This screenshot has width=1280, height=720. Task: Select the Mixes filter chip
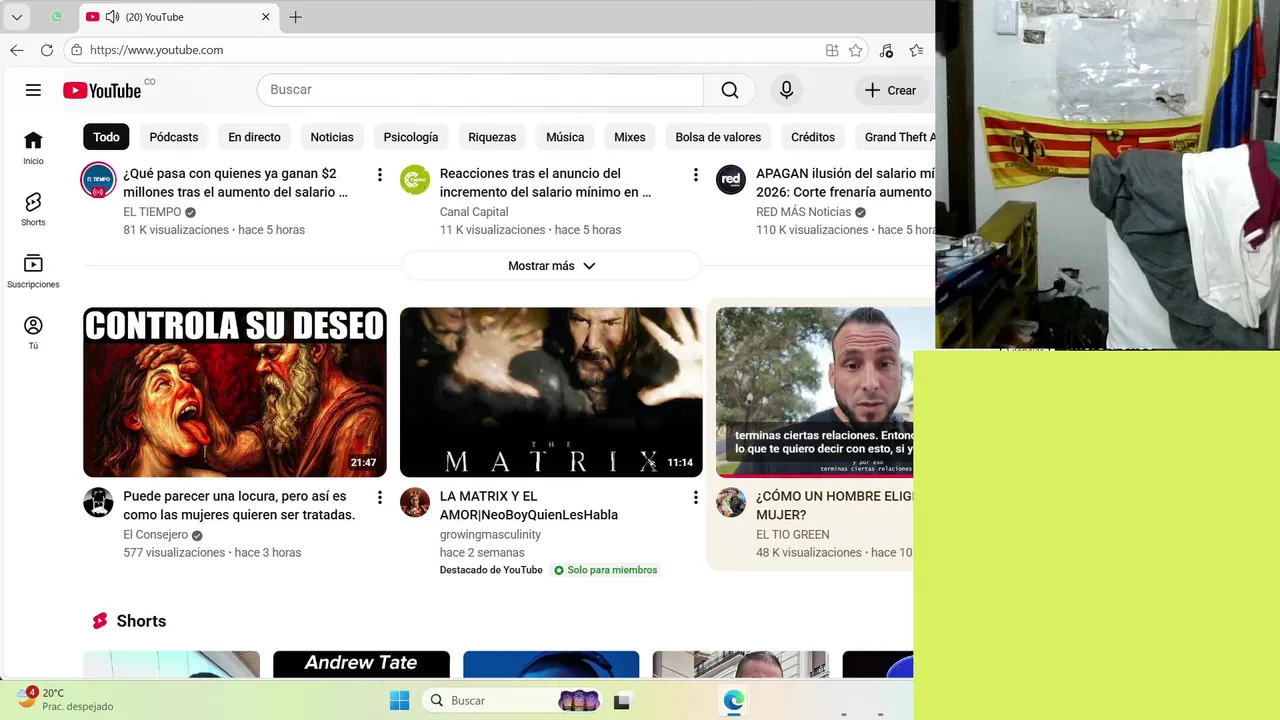pos(630,137)
